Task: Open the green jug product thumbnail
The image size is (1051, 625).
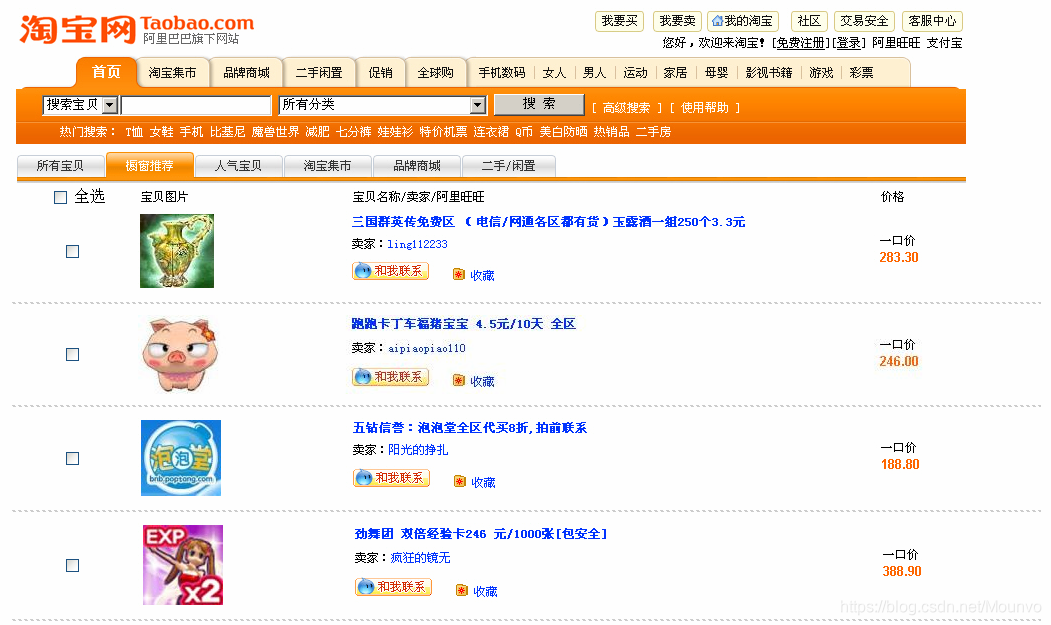Action: tap(177, 251)
